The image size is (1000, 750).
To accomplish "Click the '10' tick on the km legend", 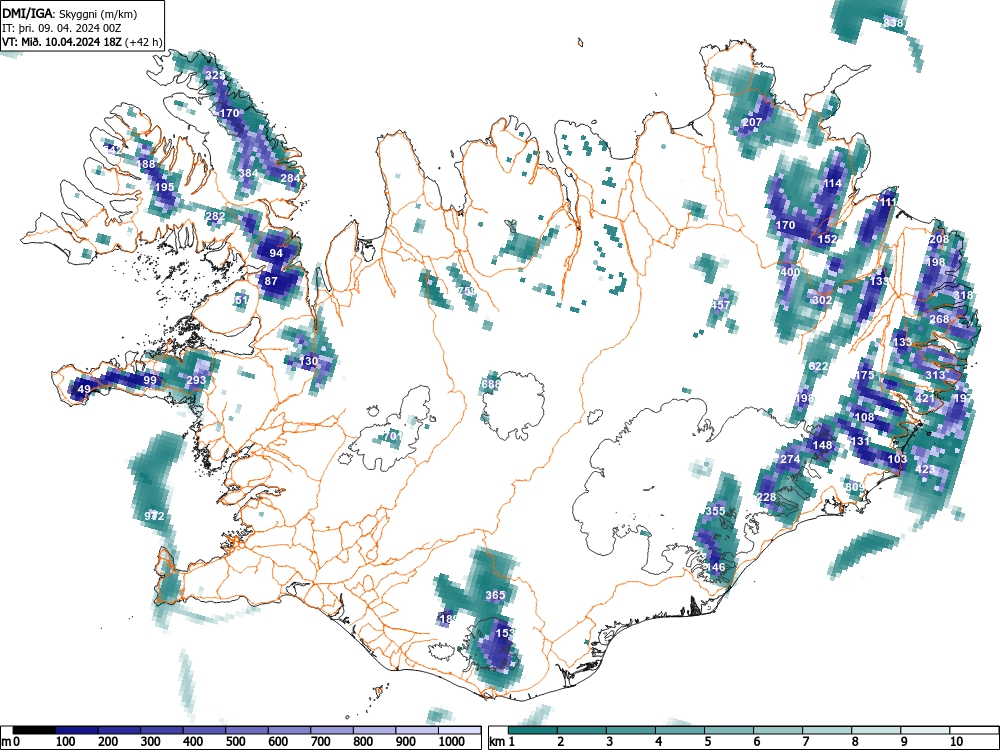I will (x=955, y=742).
